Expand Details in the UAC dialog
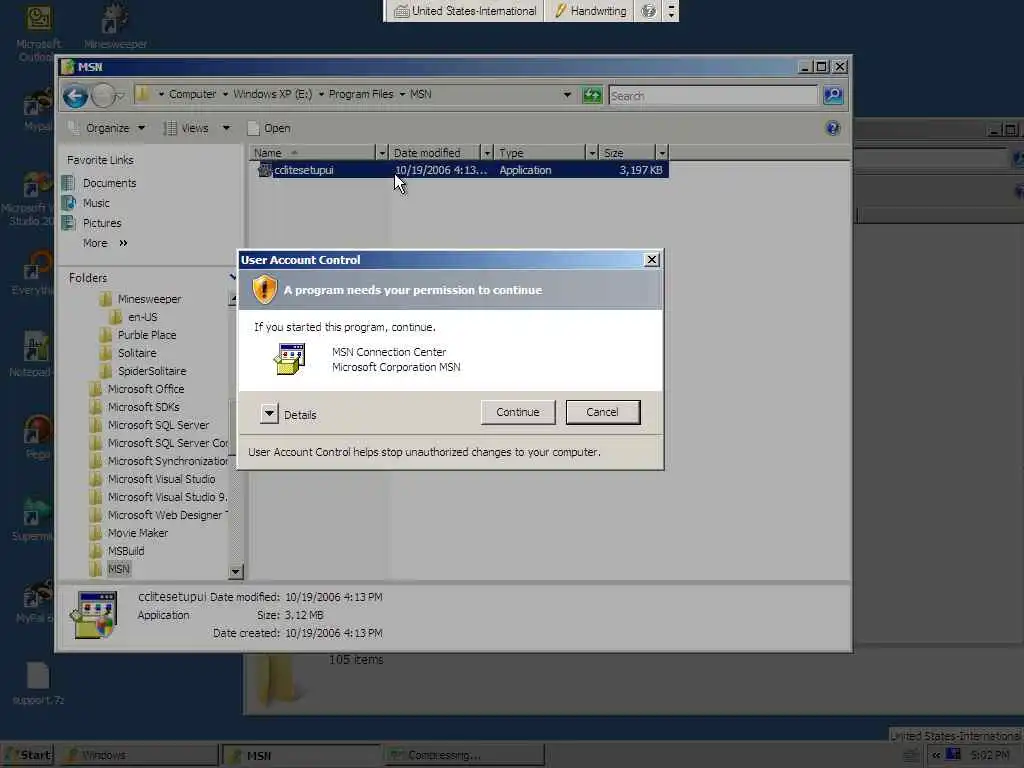This screenshot has height=768, width=1024. (x=269, y=413)
